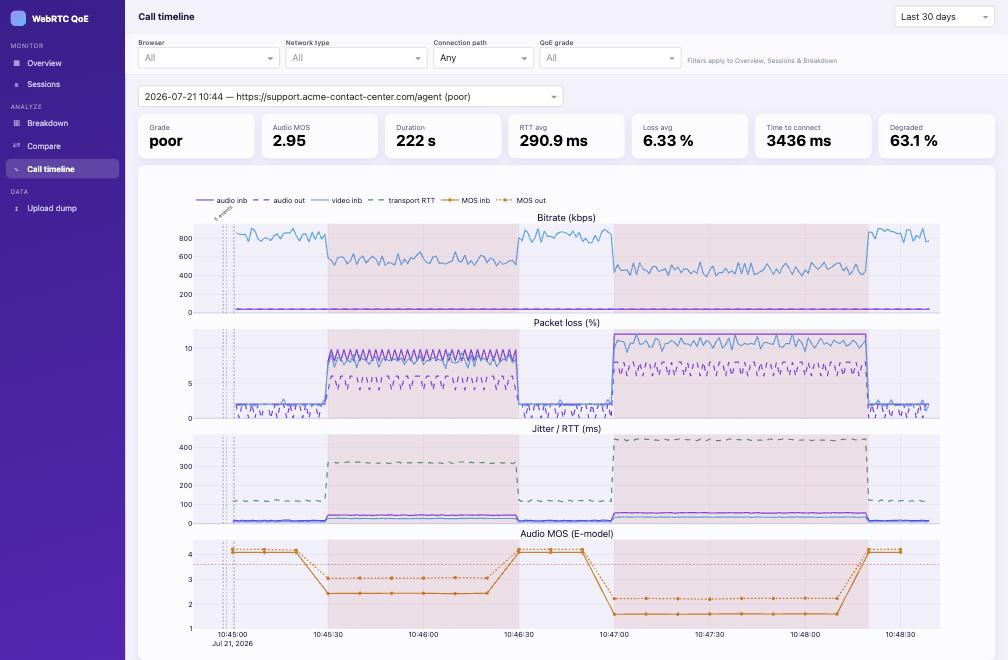Select the Call timeline menu item
The width and height of the screenshot is (1008, 660).
pos(62,169)
